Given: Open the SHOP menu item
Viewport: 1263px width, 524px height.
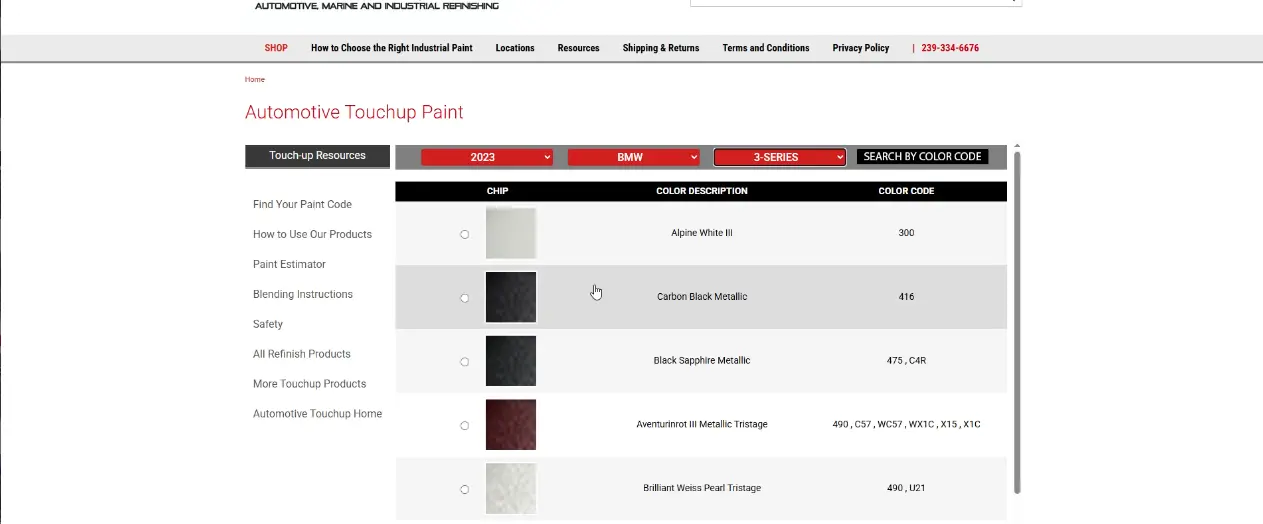Looking at the screenshot, I should (276, 48).
